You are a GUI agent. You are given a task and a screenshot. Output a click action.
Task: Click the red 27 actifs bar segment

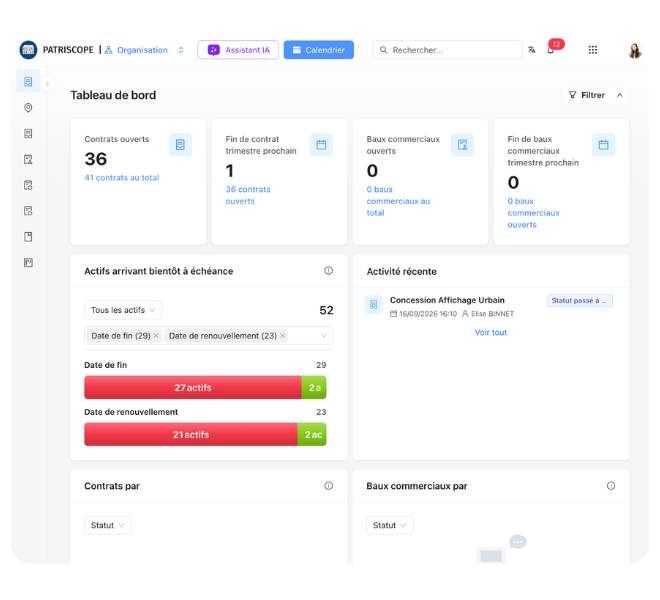[x=193, y=387]
